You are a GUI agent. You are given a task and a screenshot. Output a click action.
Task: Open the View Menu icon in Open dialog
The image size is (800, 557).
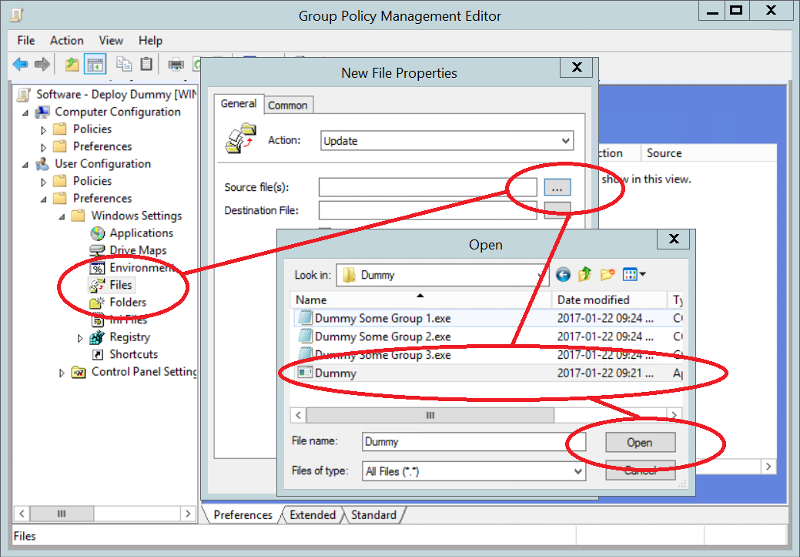634,275
